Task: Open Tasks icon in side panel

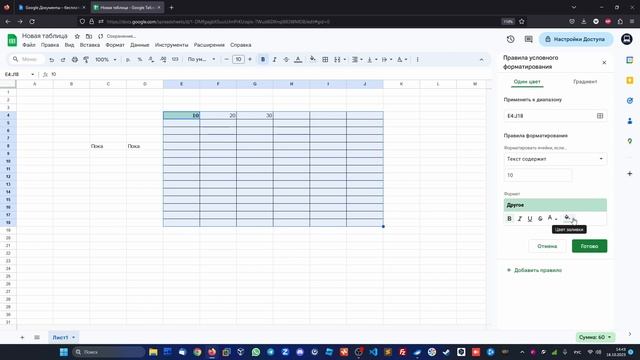Action: click(x=630, y=100)
